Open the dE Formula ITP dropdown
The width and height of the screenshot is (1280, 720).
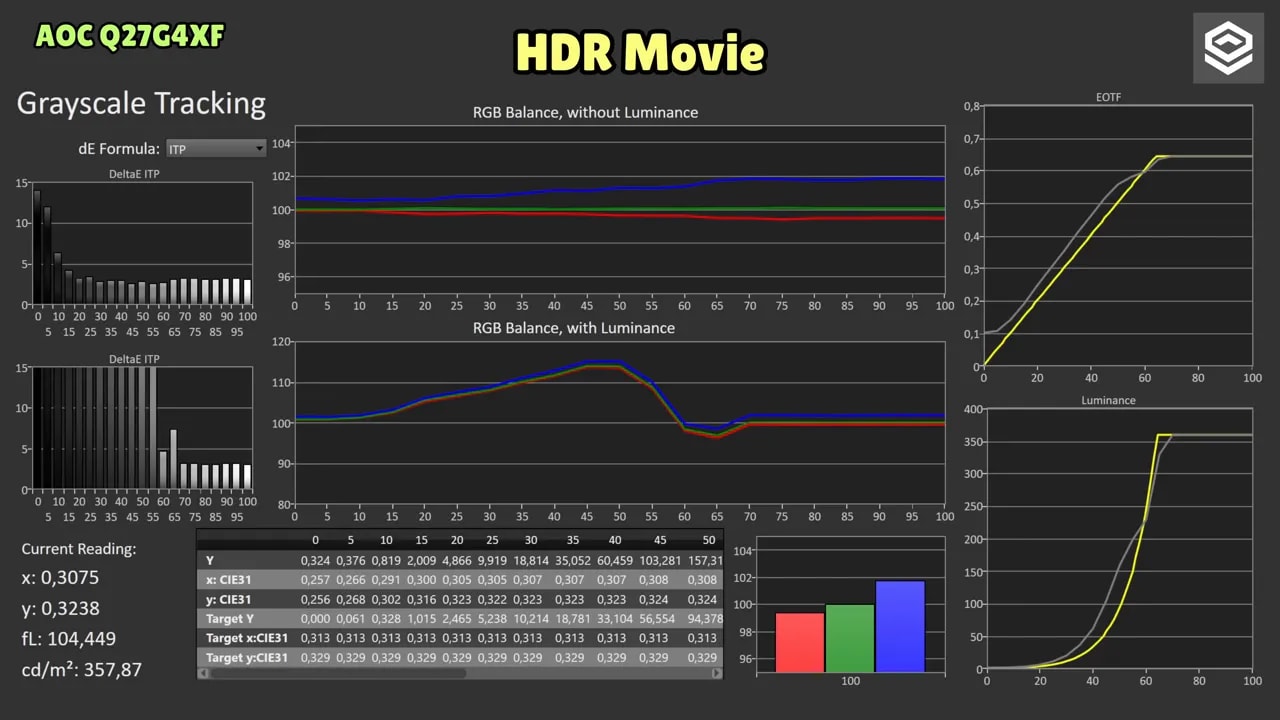(x=216, y=149)
